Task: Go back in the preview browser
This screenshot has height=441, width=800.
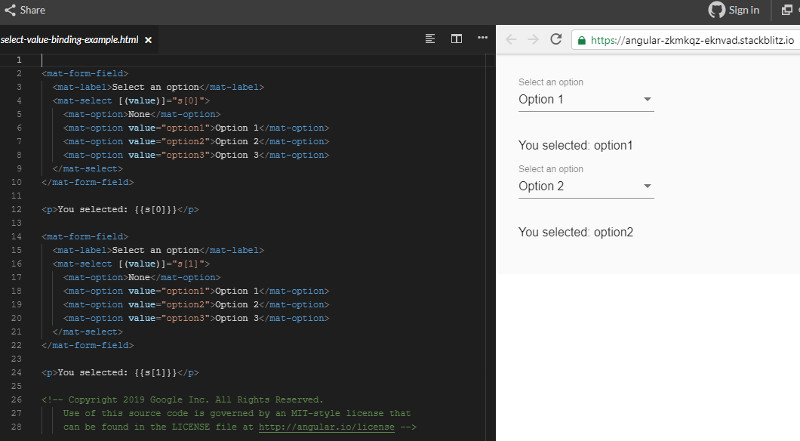Action: point(511,39)
